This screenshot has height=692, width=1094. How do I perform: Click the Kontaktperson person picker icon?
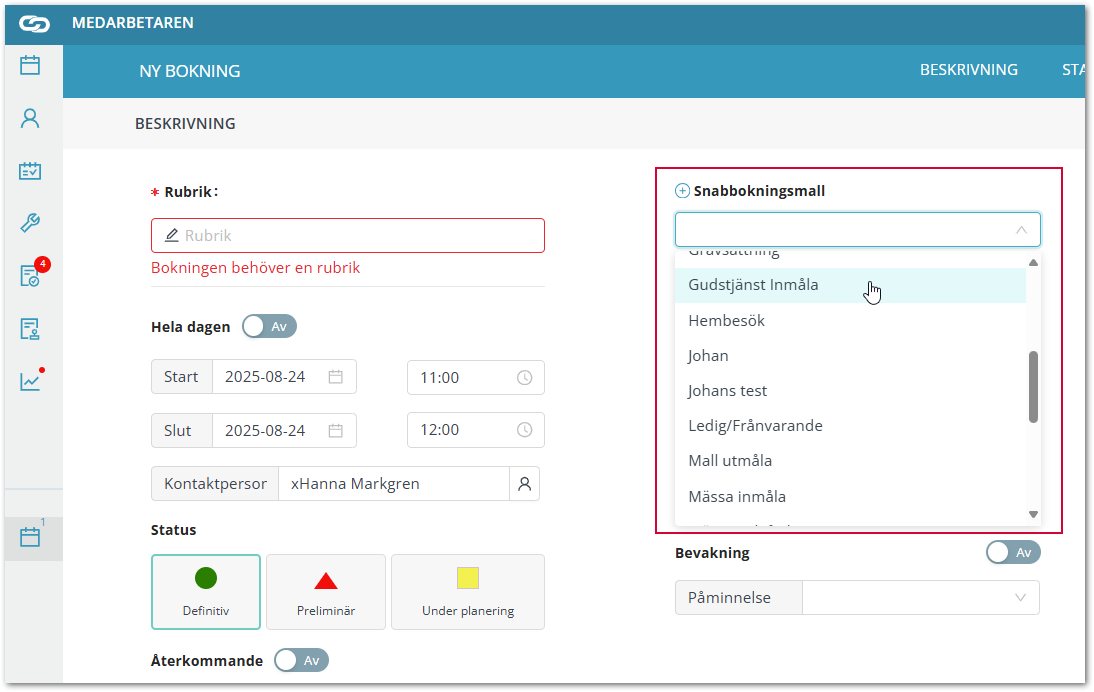pos(525,483)
